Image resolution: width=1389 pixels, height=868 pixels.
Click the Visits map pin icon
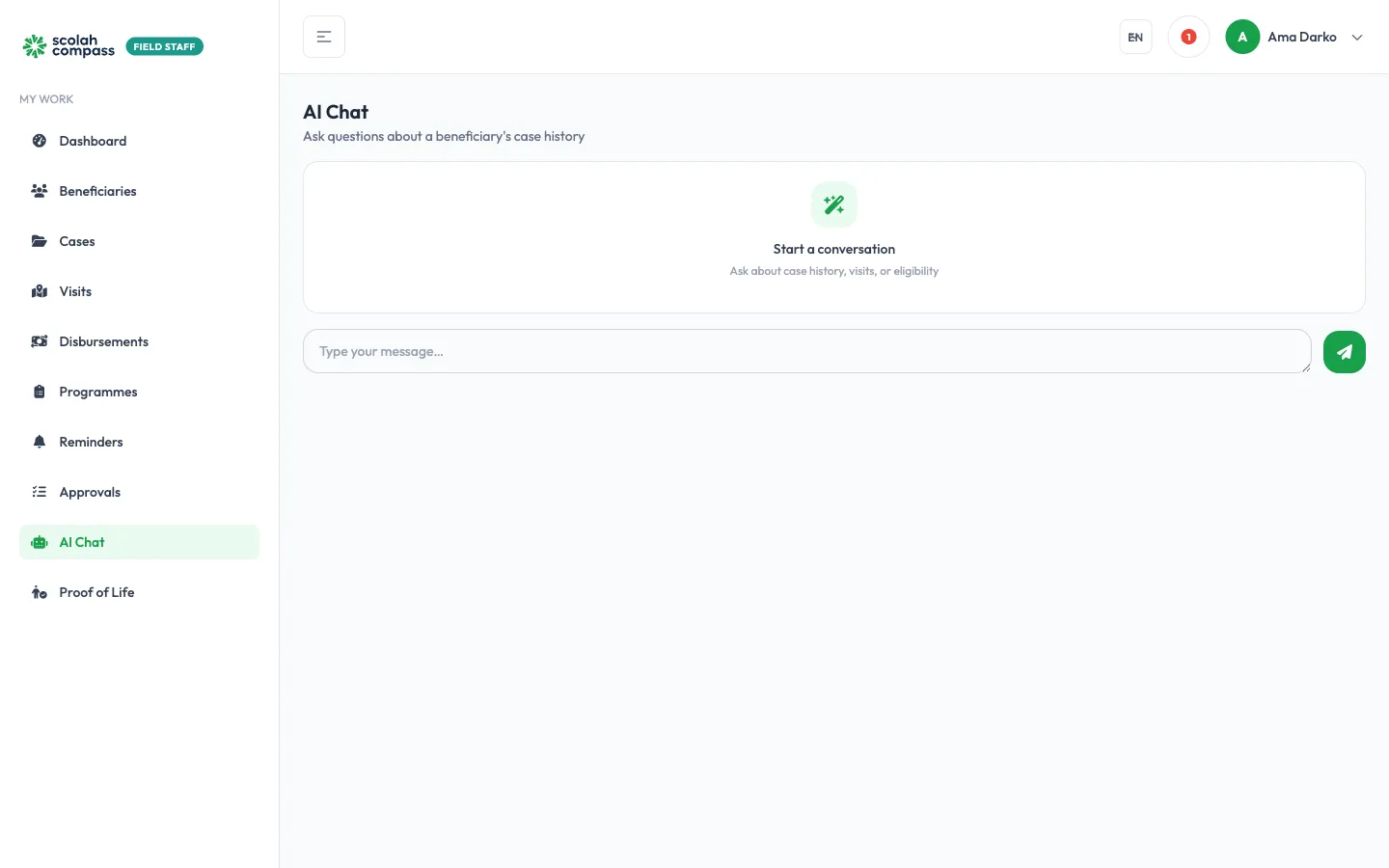(40, 291)
